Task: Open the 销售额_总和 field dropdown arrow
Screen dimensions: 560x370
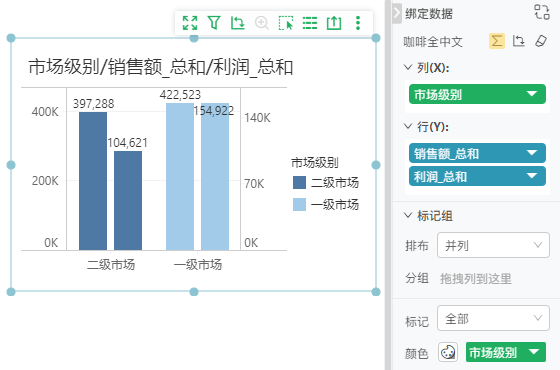Action: pos(532,153)
